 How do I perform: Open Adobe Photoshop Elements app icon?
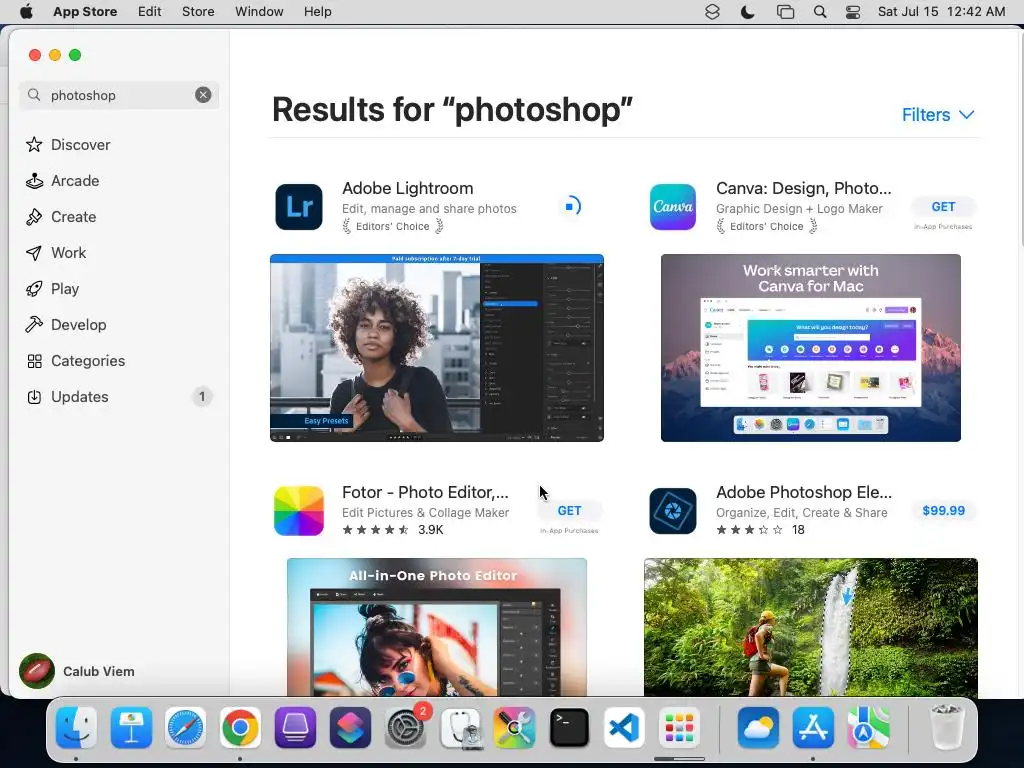click(673, 511)
